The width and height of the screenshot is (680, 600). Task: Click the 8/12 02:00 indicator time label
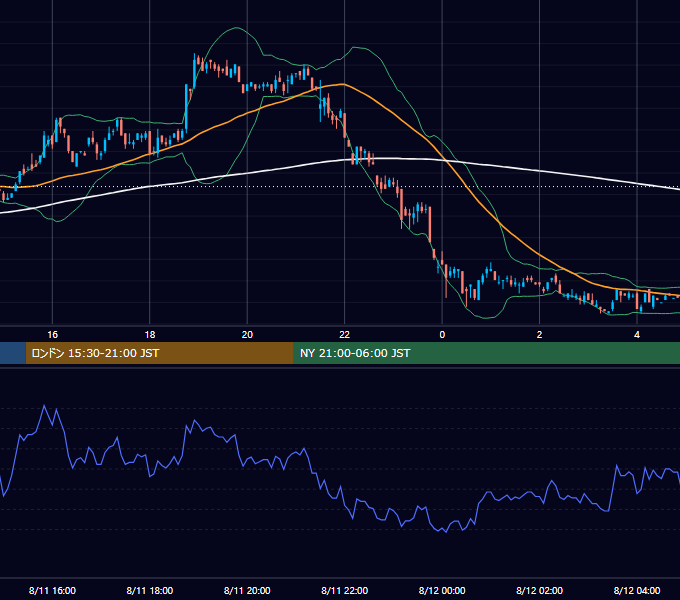[x=539, y=590]
